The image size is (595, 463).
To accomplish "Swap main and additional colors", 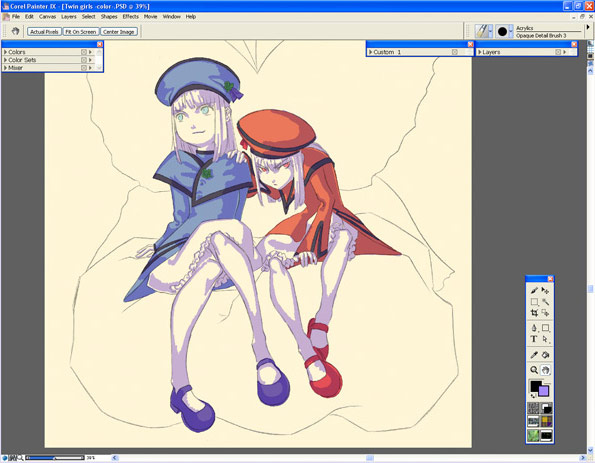I will coord(533,396).
